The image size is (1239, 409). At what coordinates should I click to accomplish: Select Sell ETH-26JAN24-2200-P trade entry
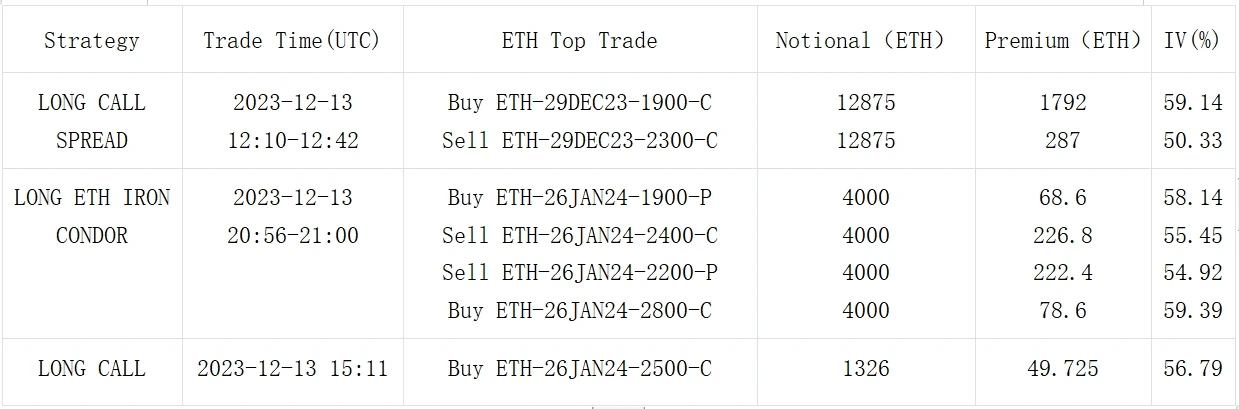579,273
